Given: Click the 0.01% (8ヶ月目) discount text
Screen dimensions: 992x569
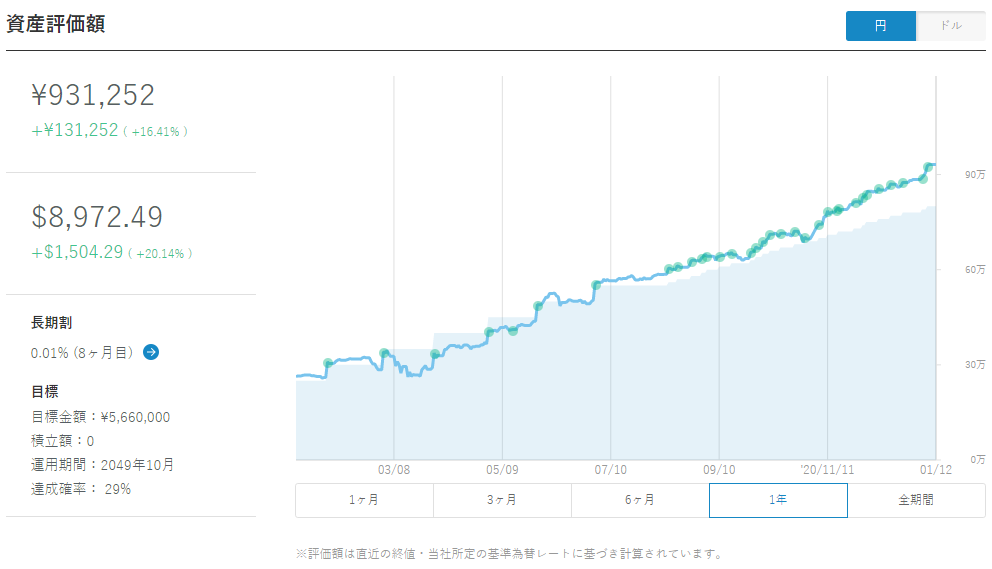Looking at the screenshot, I should [x=82, y=353].
